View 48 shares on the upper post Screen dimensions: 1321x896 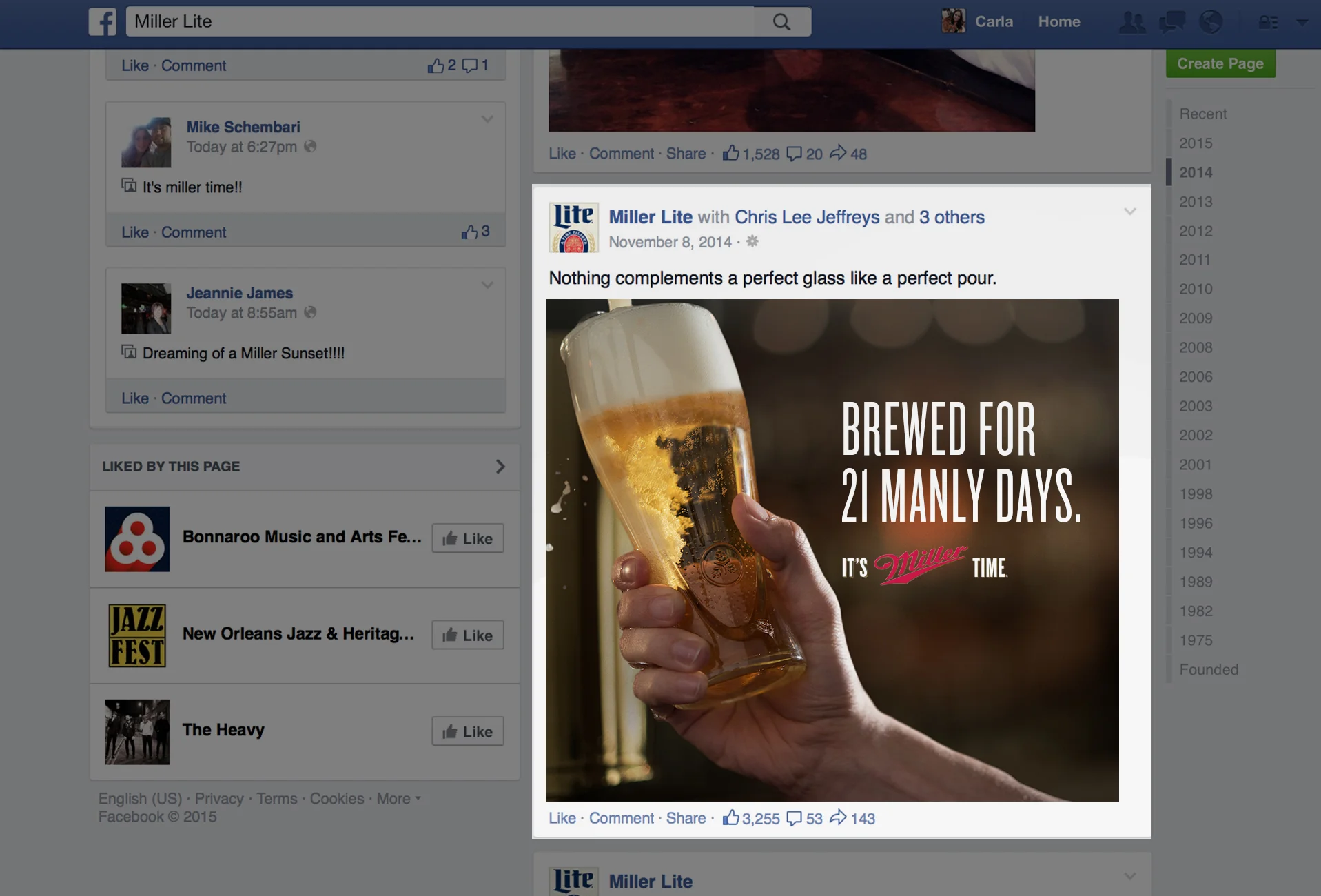point(848,154)
